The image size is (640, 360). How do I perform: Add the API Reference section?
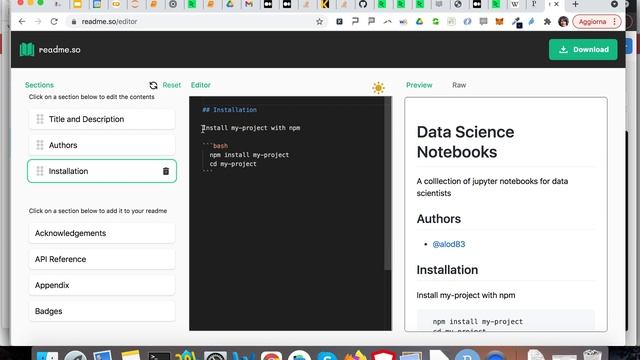pos(102,259)
